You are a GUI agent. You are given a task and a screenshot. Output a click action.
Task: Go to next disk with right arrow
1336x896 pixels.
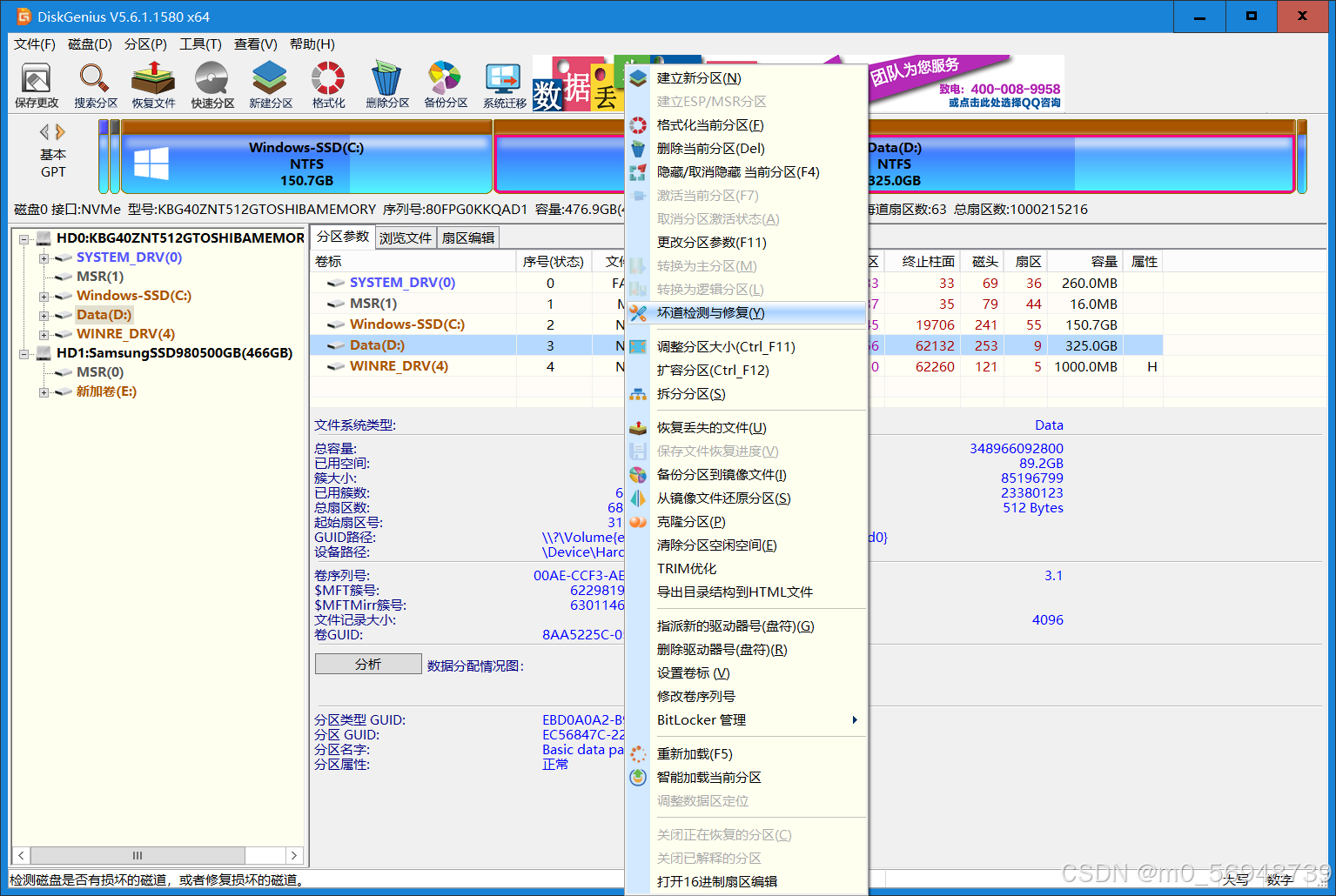point(60,132)
